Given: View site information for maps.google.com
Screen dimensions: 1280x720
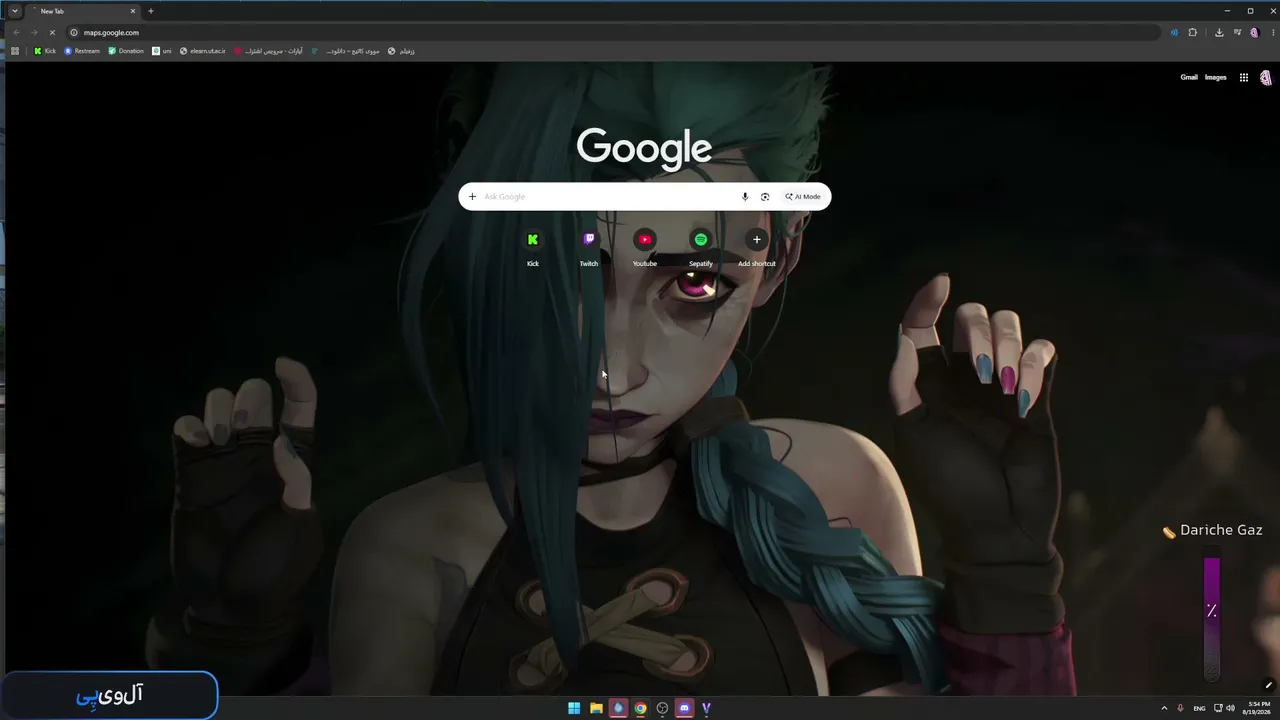Looking at the screenshot, I should (x=74, y=32).
